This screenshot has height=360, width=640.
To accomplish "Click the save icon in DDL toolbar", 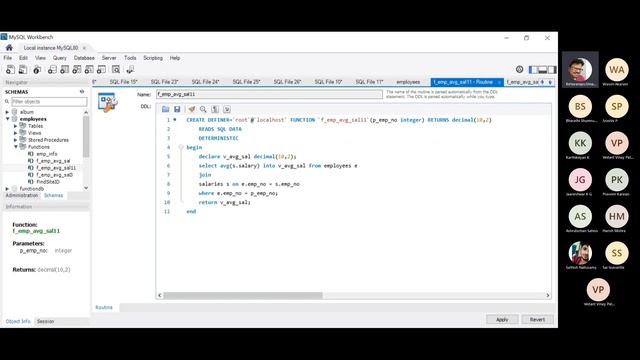I will click(177, 109).
